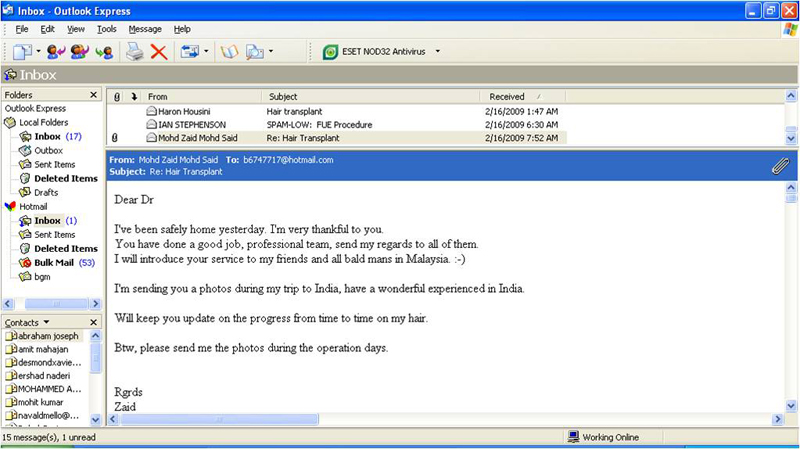The image size is (800, 449).
Task: Open the ESET NOD32 Antivirus dropdown arrow
Action: (x=438, y=52)
